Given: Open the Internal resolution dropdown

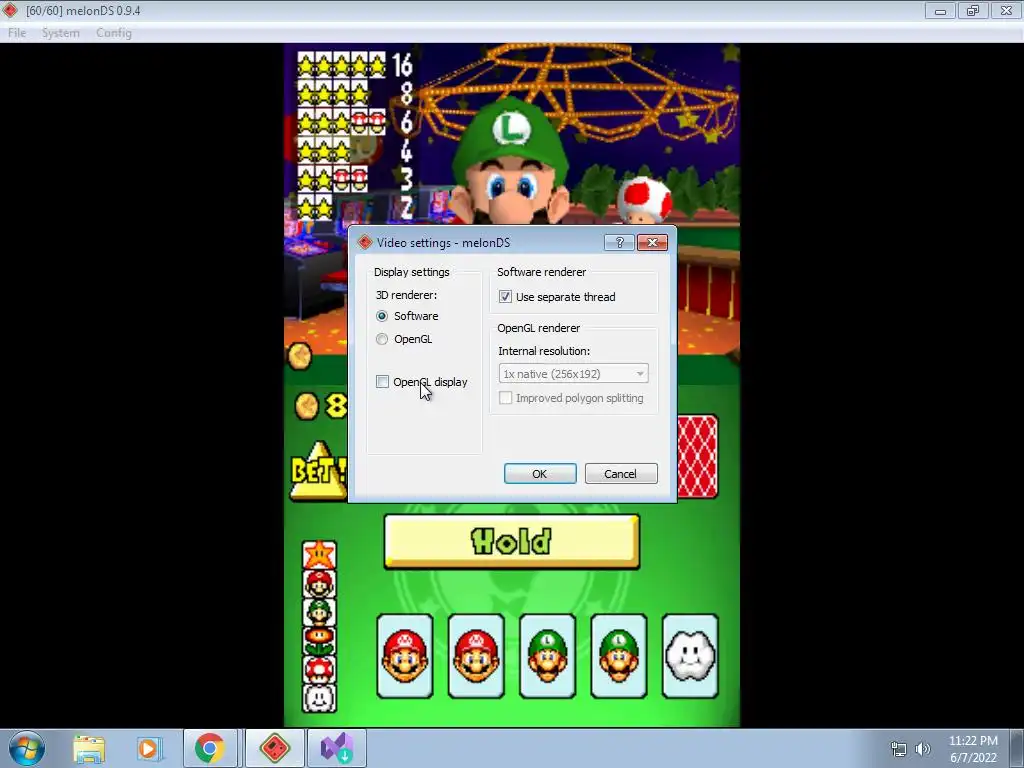Looking at the screenshot, I should (x=573, y=374).
